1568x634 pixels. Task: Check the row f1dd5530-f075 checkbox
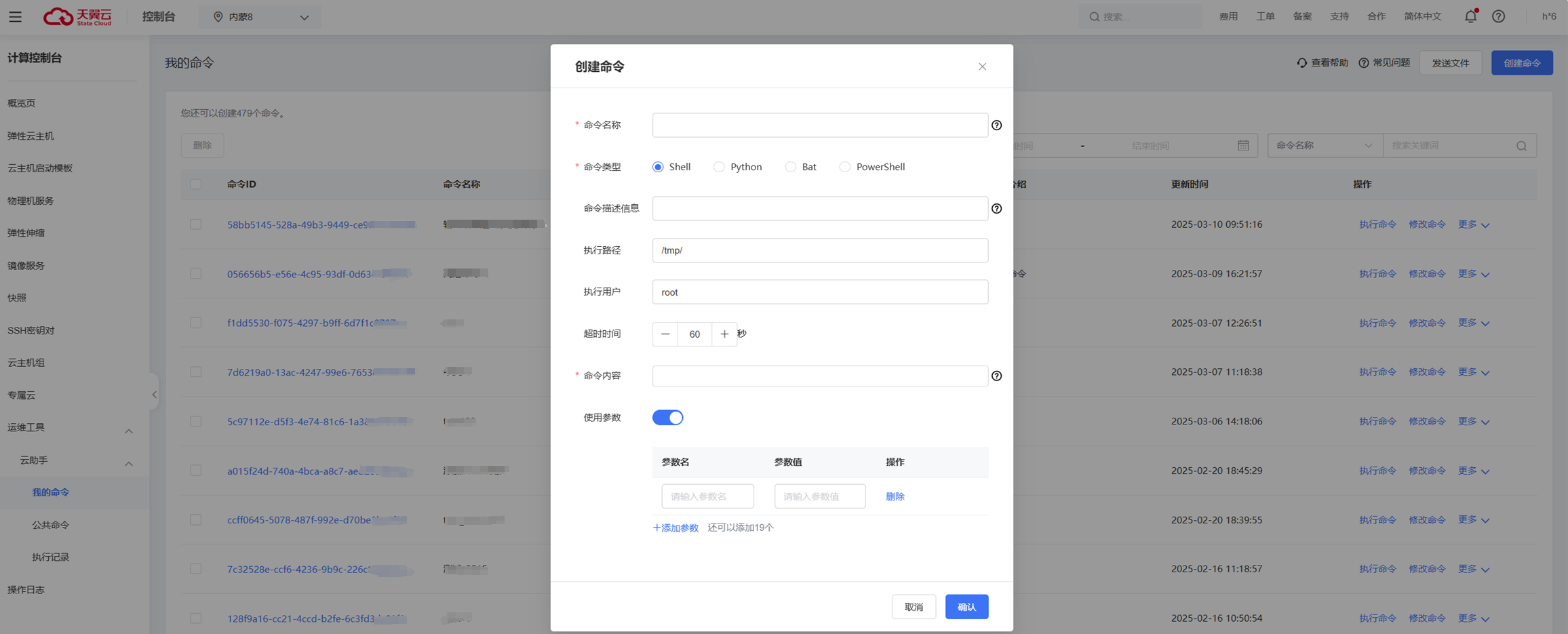pos(196,323)
